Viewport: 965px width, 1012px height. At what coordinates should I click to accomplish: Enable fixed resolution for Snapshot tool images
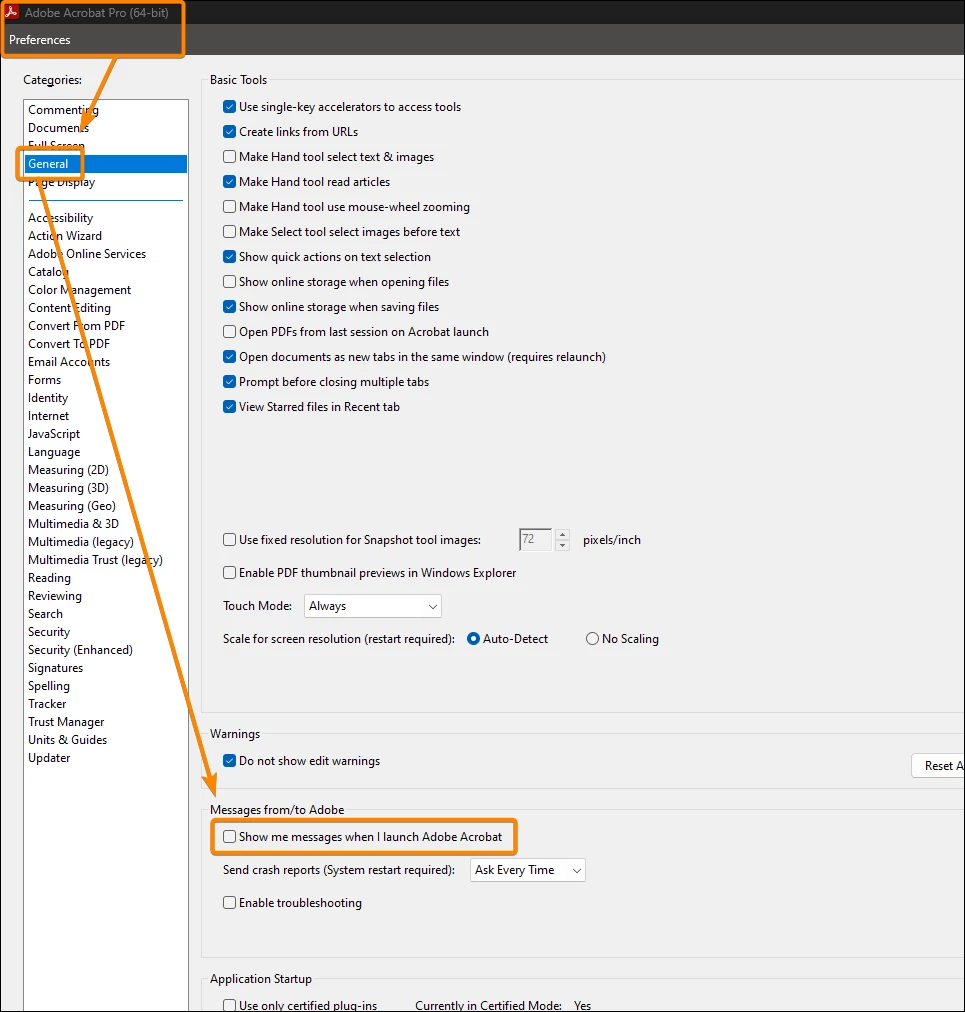tap(229, 540)
